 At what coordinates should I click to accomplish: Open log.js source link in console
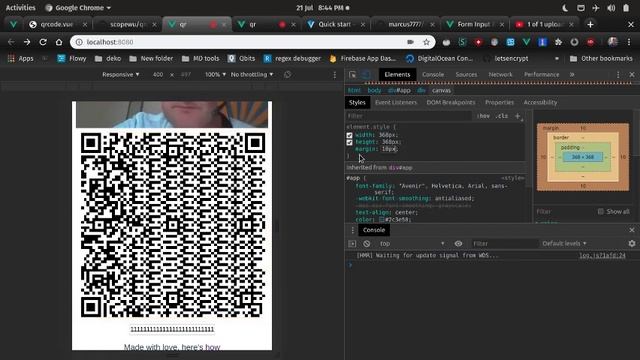[602, 256]
